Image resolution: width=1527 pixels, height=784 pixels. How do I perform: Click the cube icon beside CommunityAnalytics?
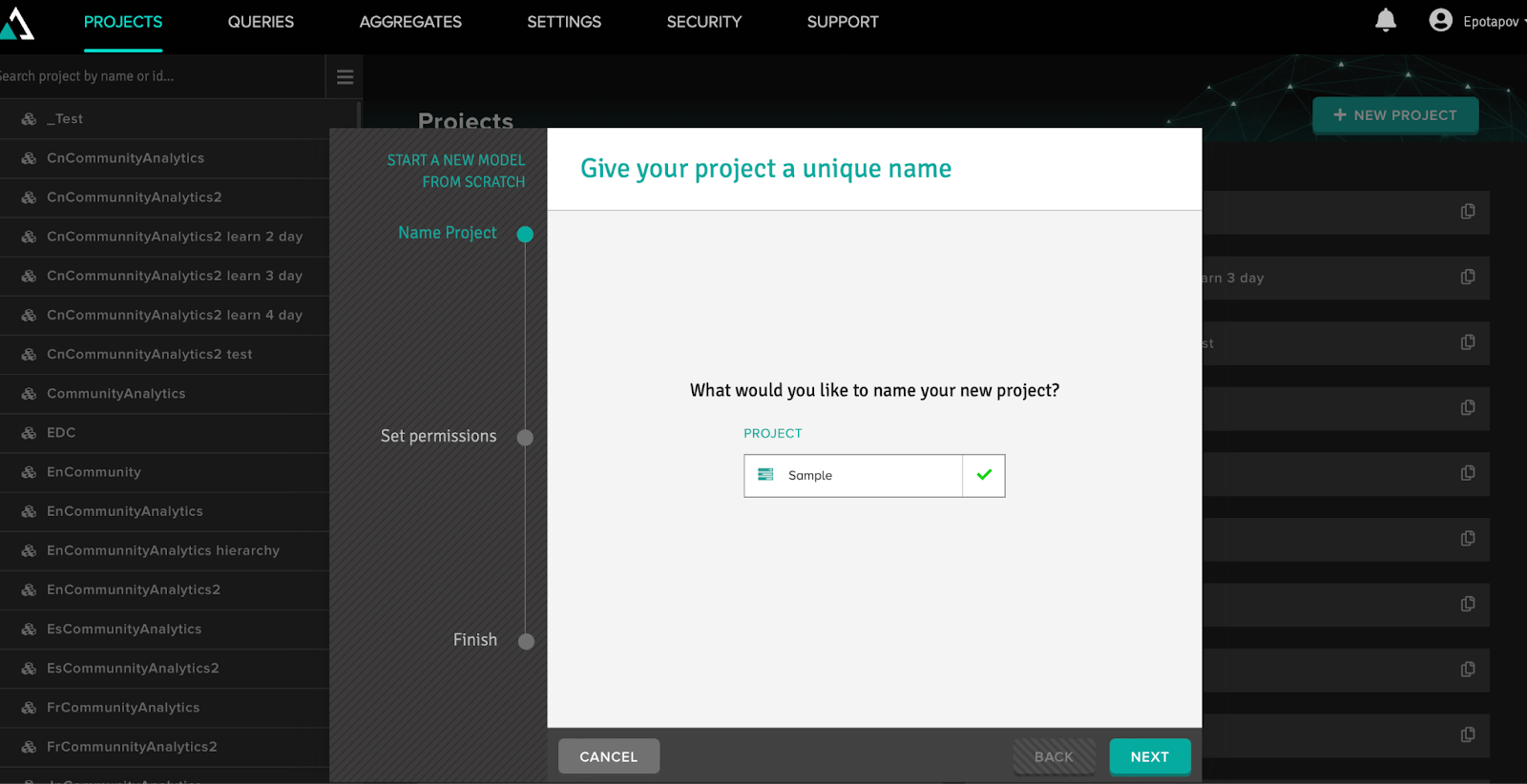coord(30,394)
